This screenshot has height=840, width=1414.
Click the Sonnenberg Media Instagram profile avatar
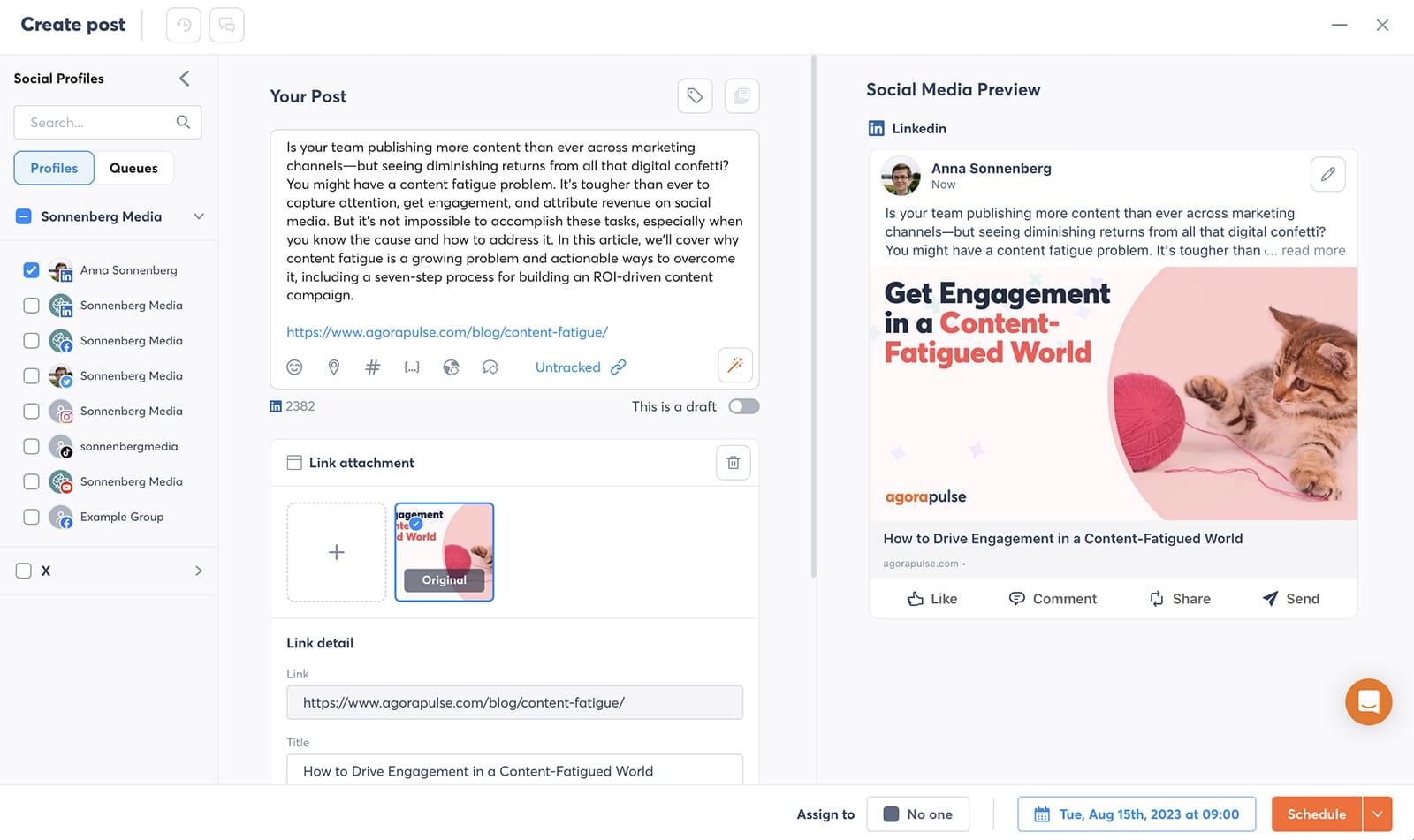click(61, 411)
